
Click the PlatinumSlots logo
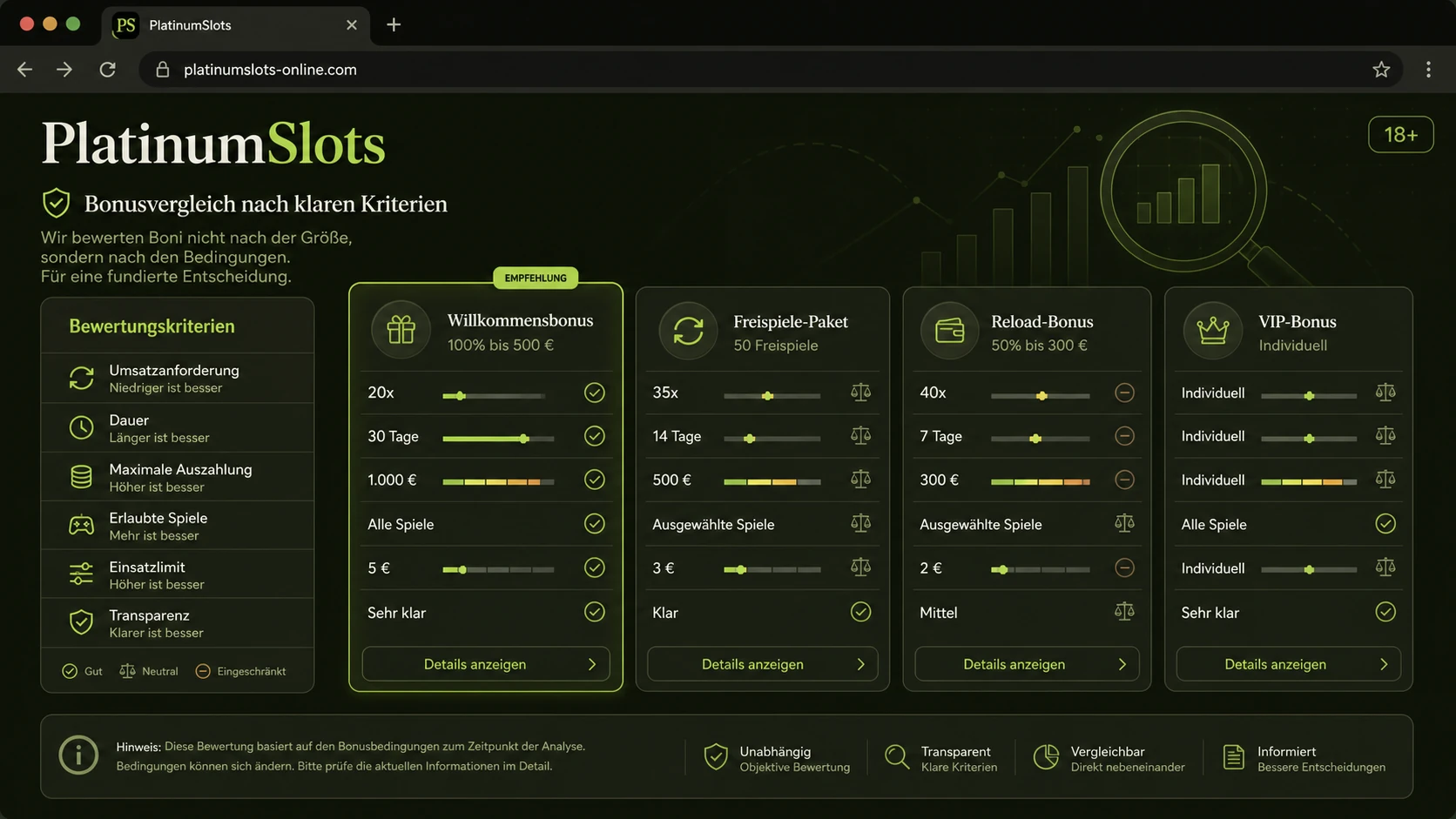coord(213,144)
